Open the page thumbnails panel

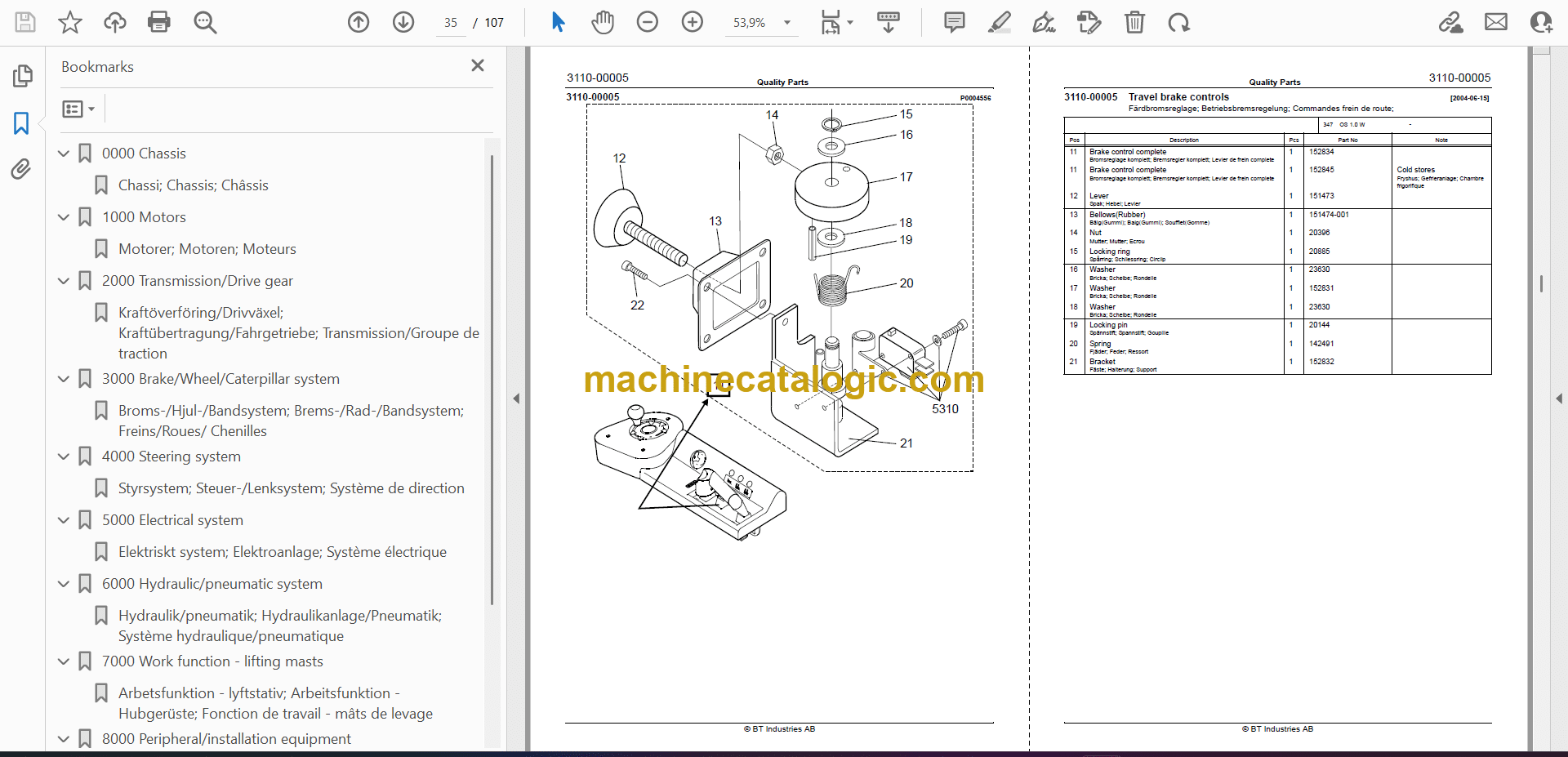tap(22, 76)
